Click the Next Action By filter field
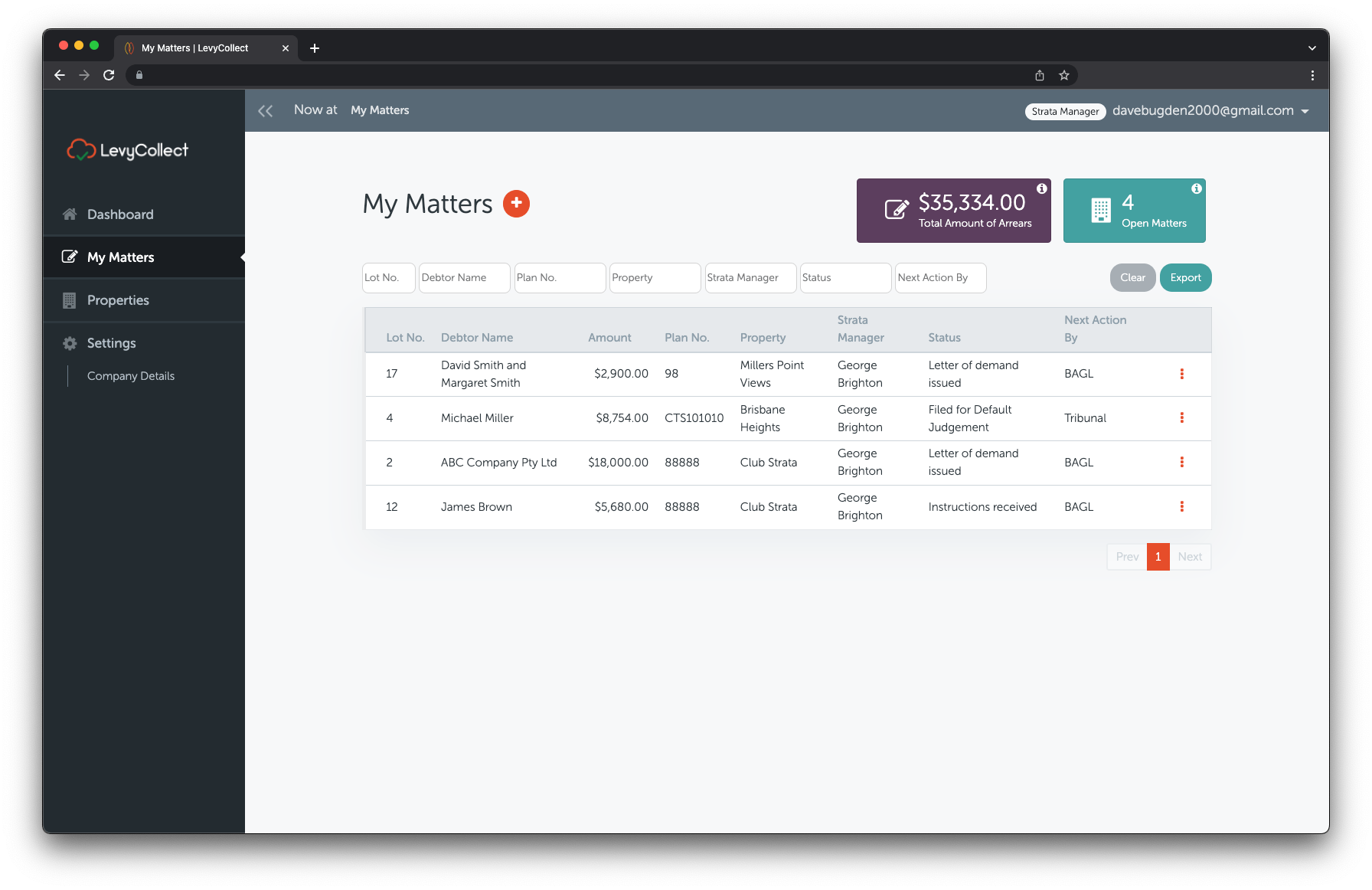The image size is (1372, 890). pyautogui.click(x=940, y=278)
